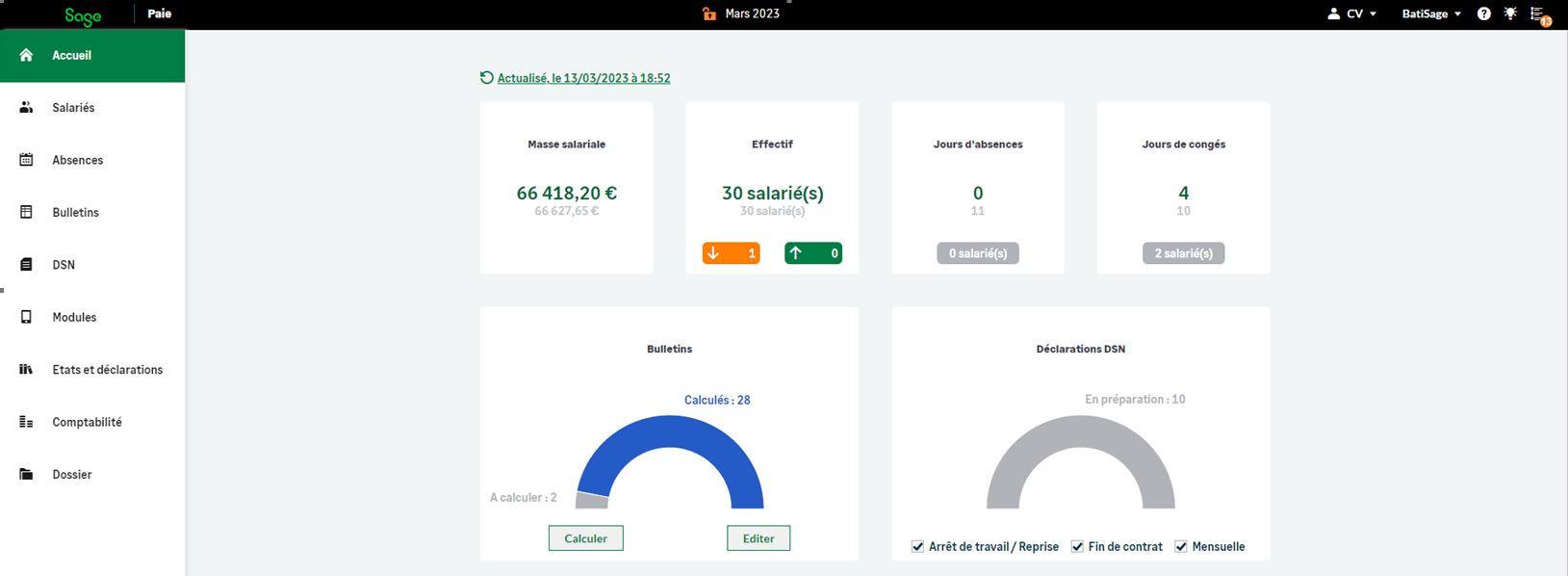Screen dimensions: 1568x576
Task: Click the lightbulb tips icon
Action: click(x=1510, y=13)
